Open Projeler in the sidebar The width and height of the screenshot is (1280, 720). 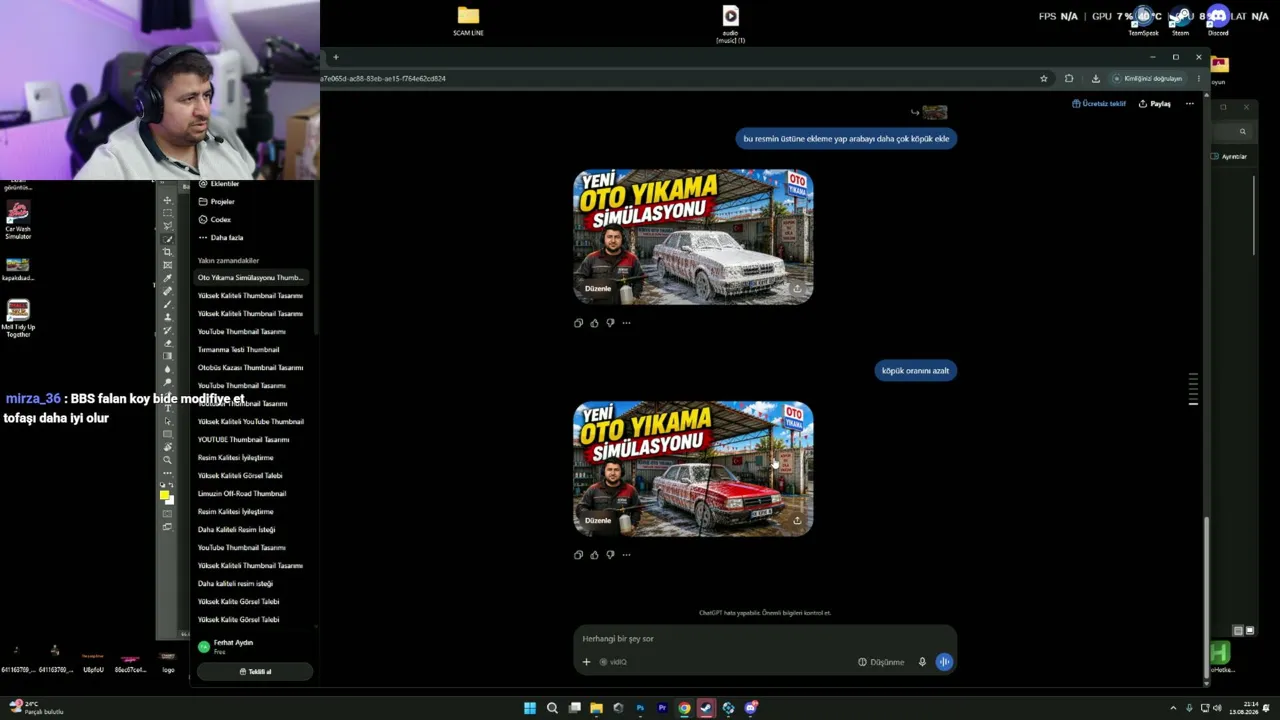tap(217, 202)
